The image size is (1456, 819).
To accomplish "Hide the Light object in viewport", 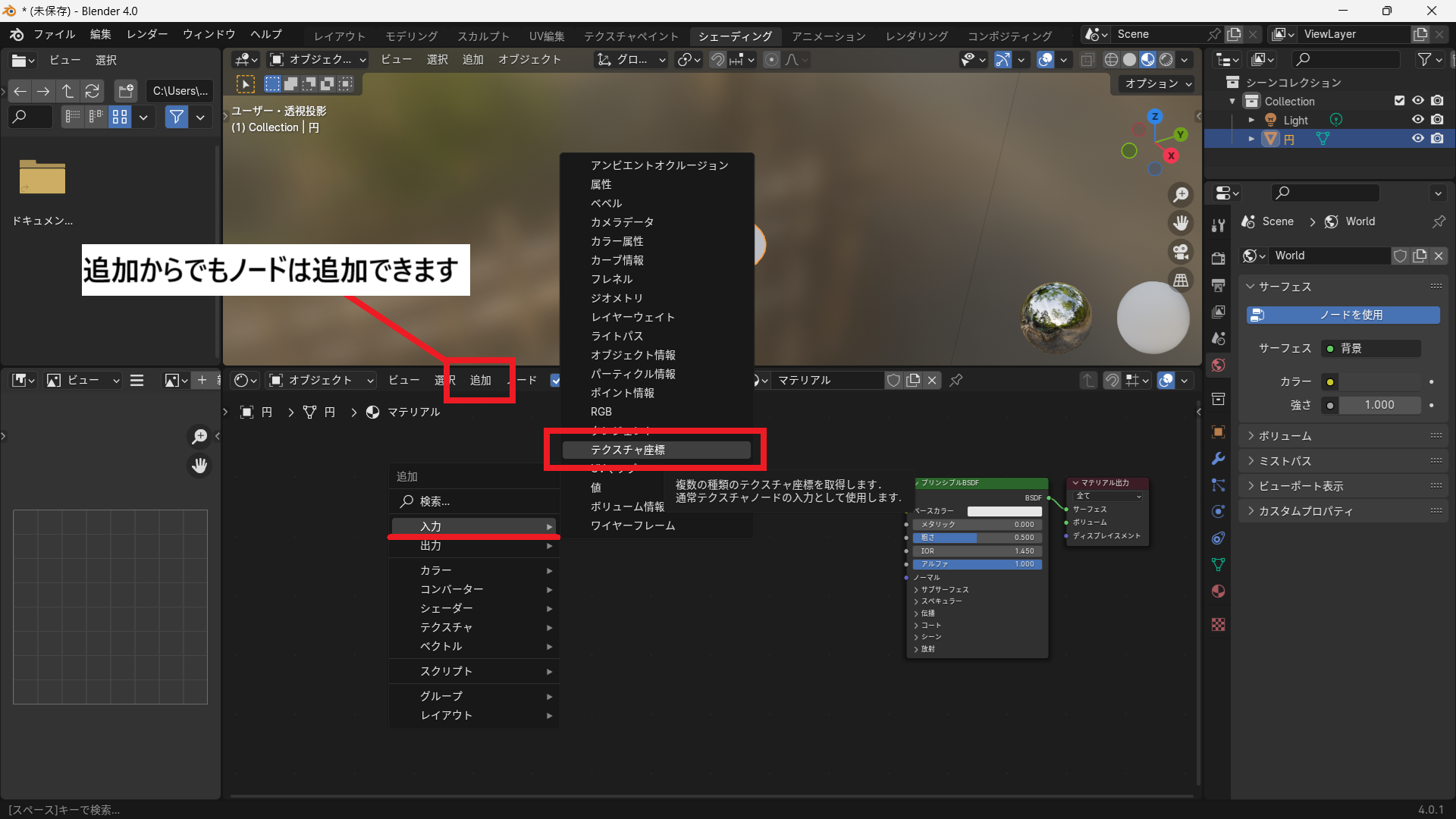I will click(x=1417, y=120).
